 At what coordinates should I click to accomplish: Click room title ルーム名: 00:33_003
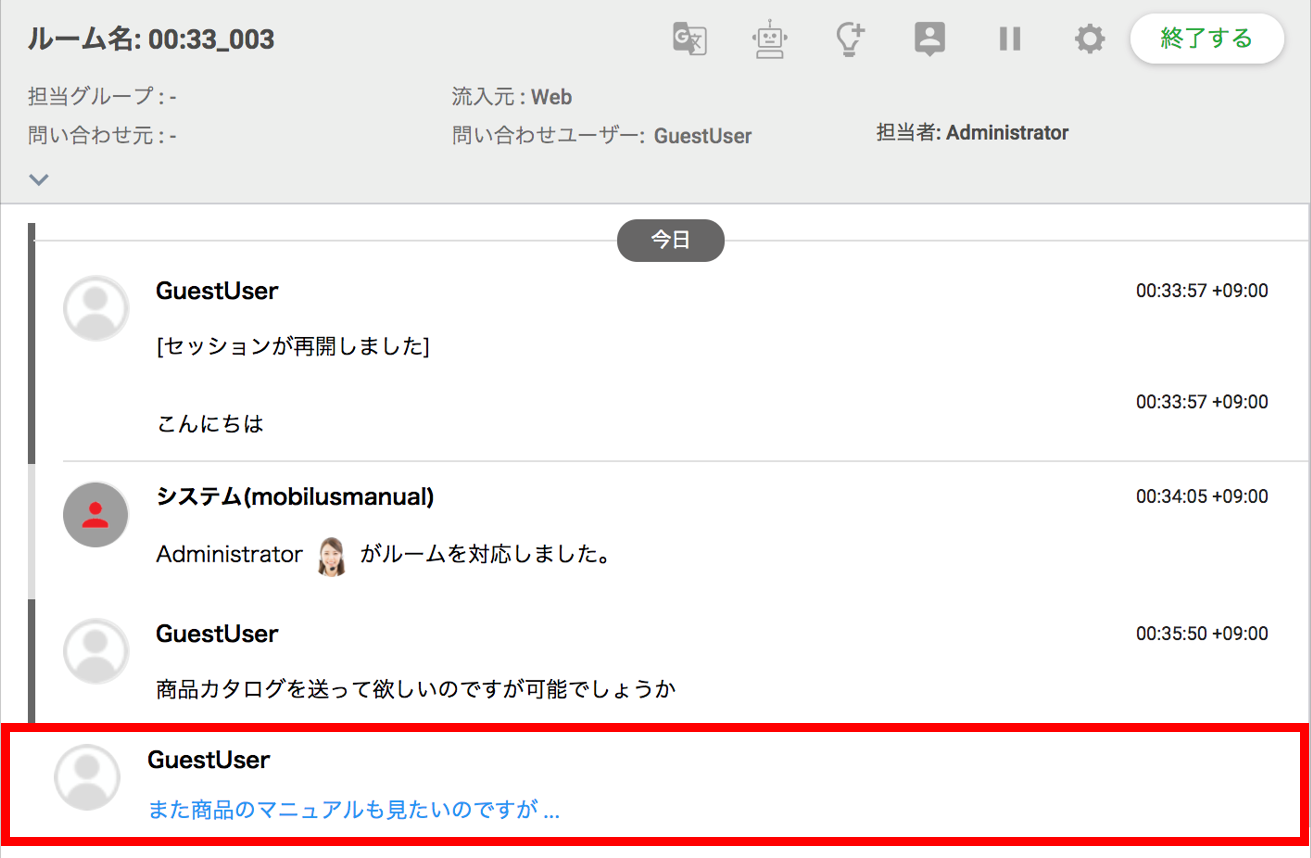pyautogui.click(x=151, y=40)
